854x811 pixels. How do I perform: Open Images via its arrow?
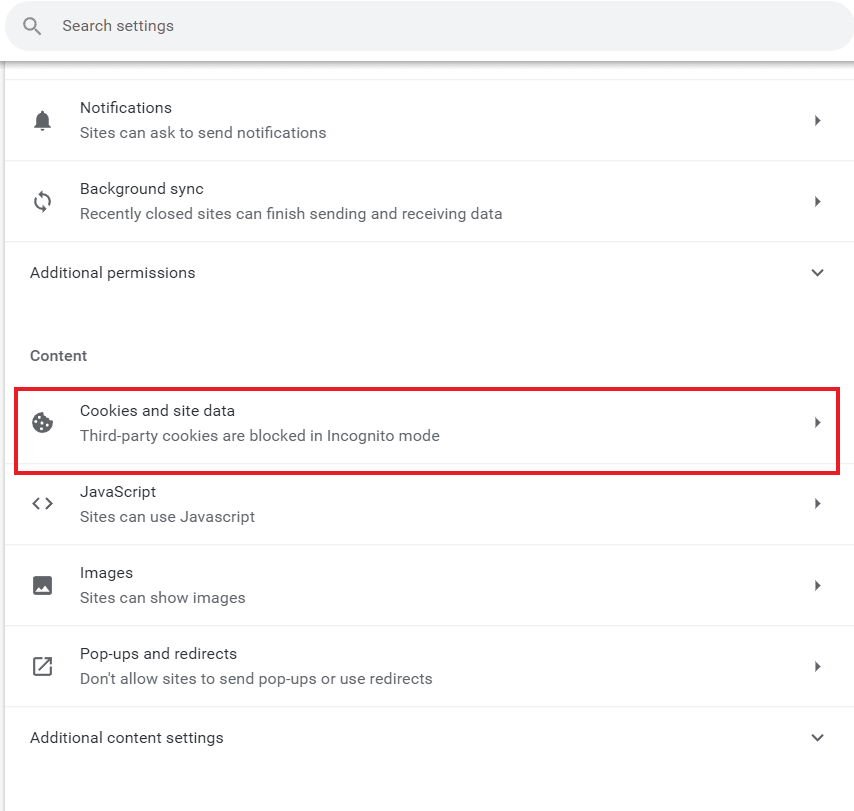tap(818, 586)
